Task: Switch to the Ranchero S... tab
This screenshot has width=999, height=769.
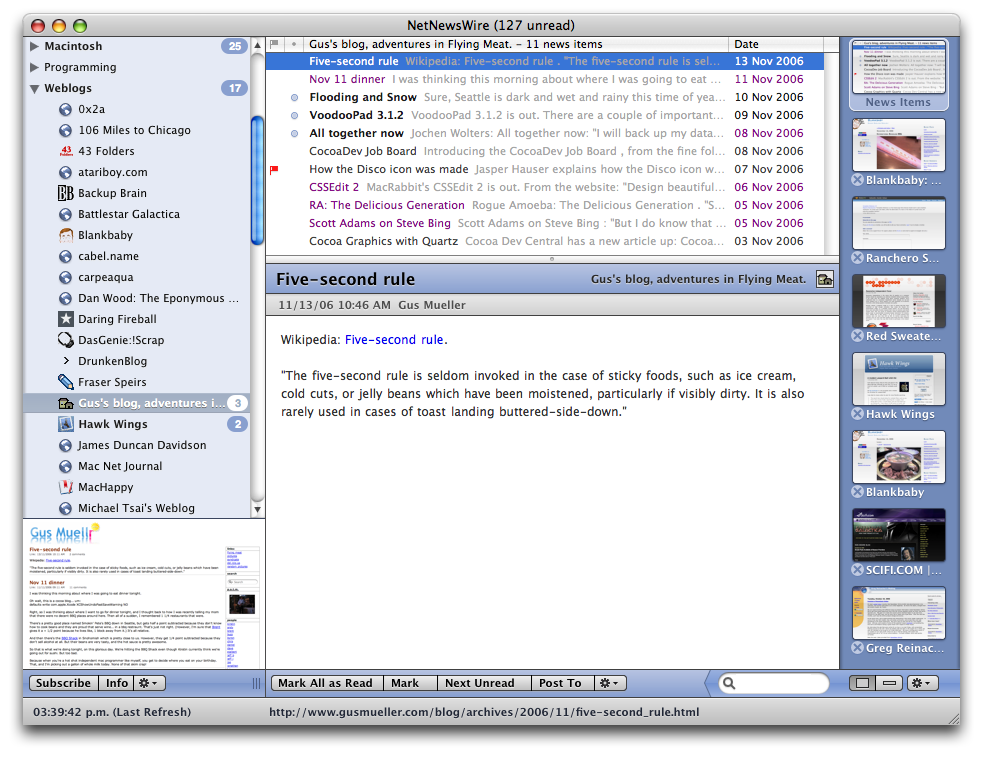Action: (x=898, y=223)
